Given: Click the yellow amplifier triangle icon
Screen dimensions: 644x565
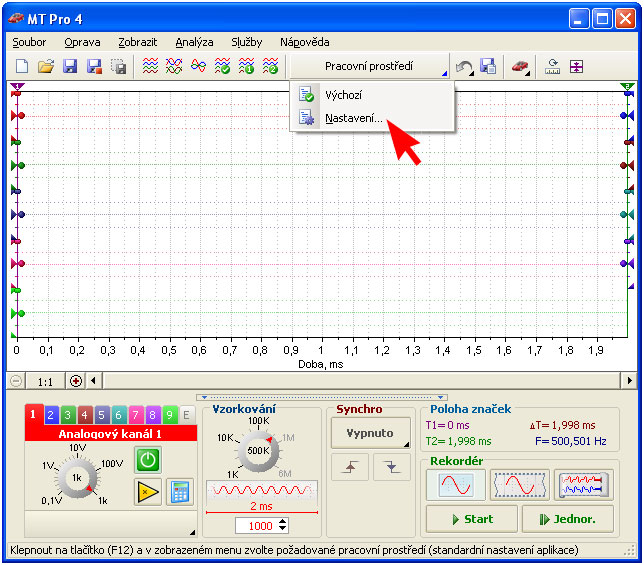Looking at the screenshot, I should point(148,492).
